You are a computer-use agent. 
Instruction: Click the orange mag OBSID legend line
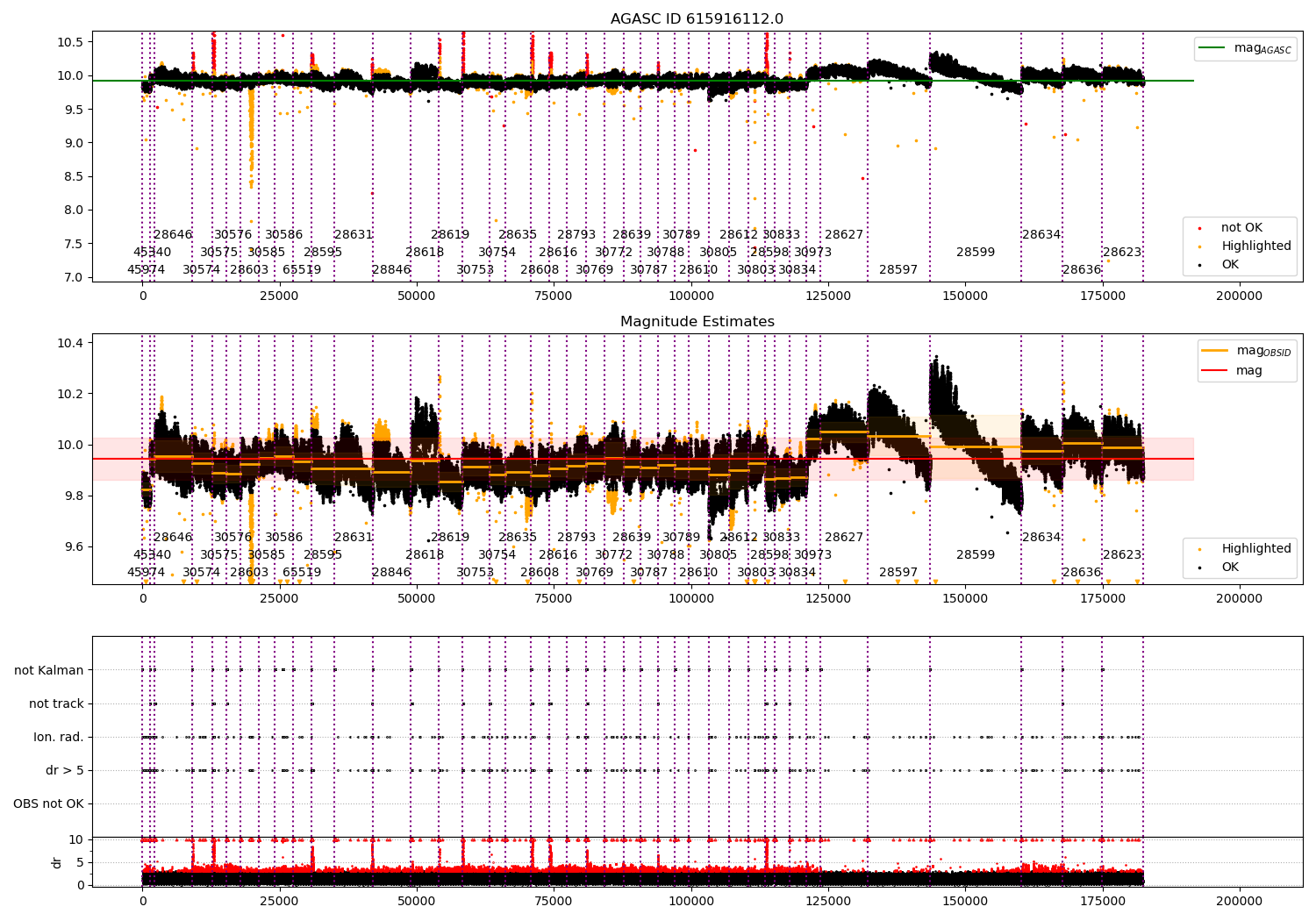[1214, 351]
